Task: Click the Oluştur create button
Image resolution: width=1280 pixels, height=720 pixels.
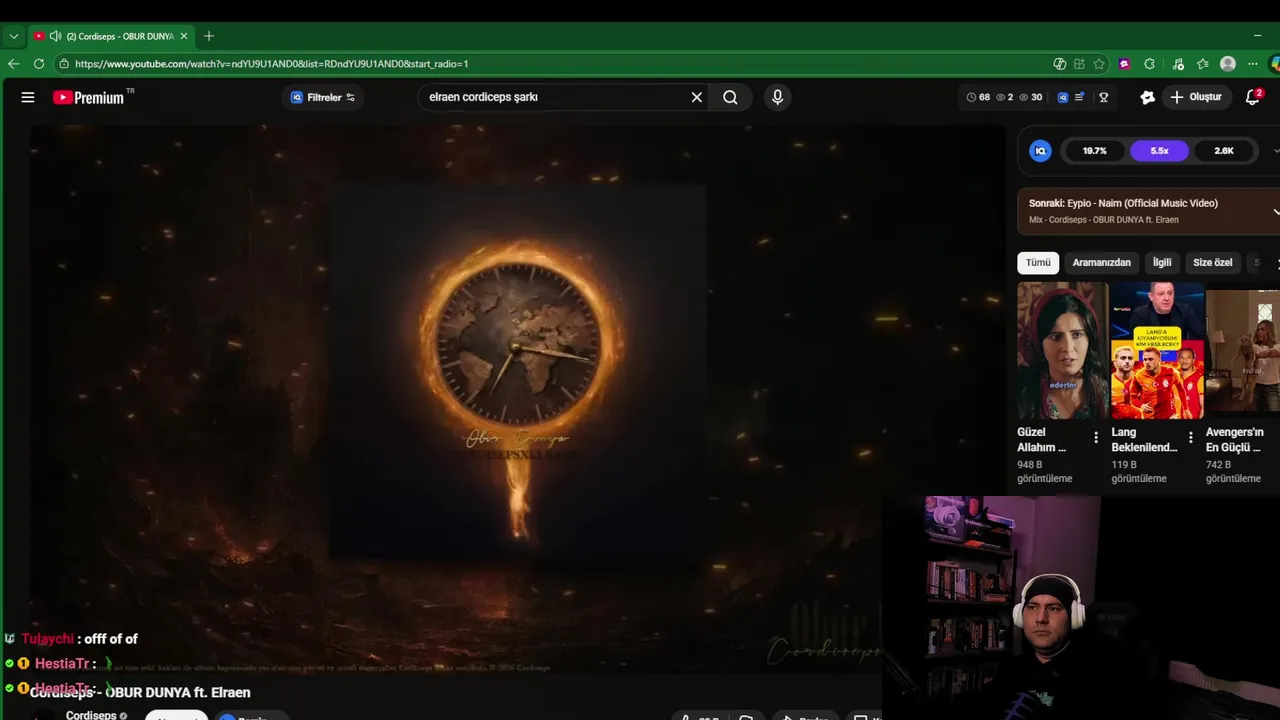Action: click(x=1196, y=97)
